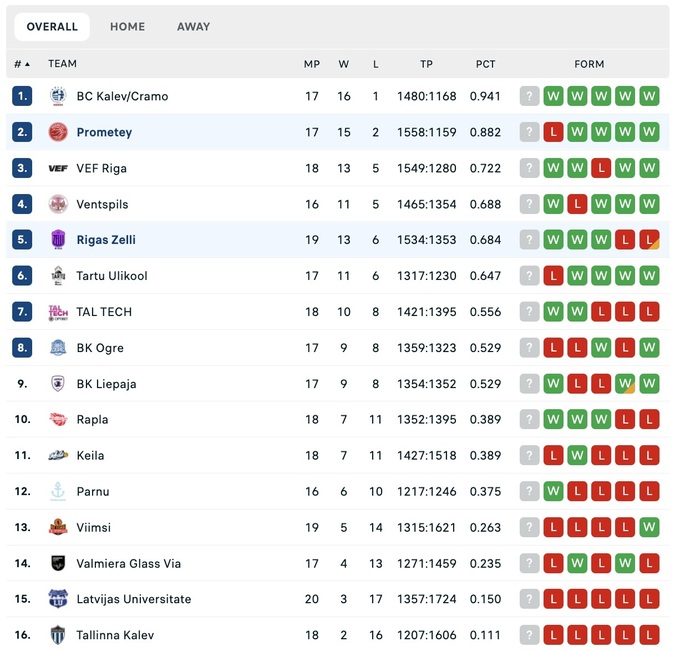Click the Viimsi team logo
The image size is (680, 652).
(x=58, y=527)
